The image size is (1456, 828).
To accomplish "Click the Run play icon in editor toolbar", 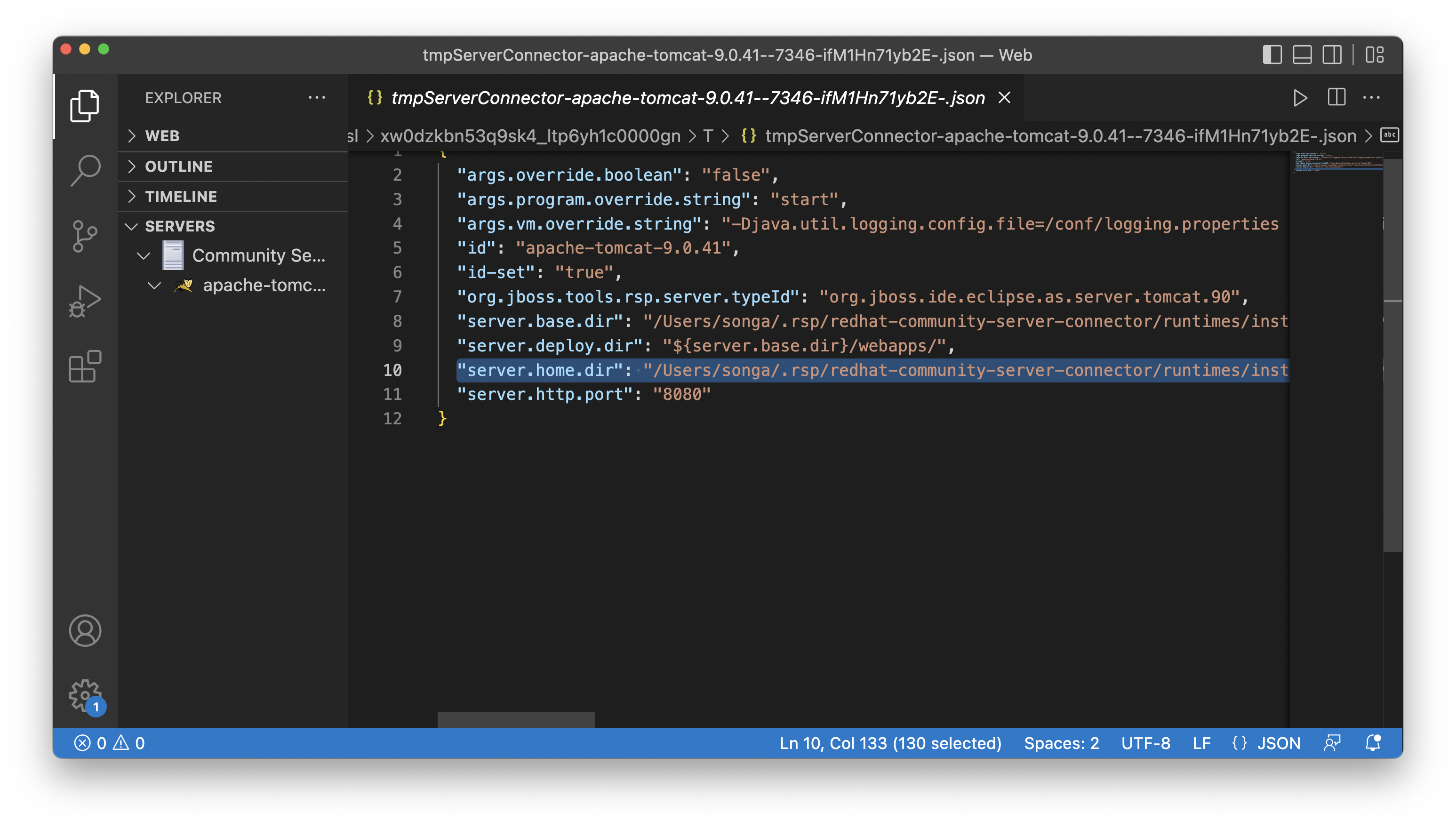I will 1300,98.
